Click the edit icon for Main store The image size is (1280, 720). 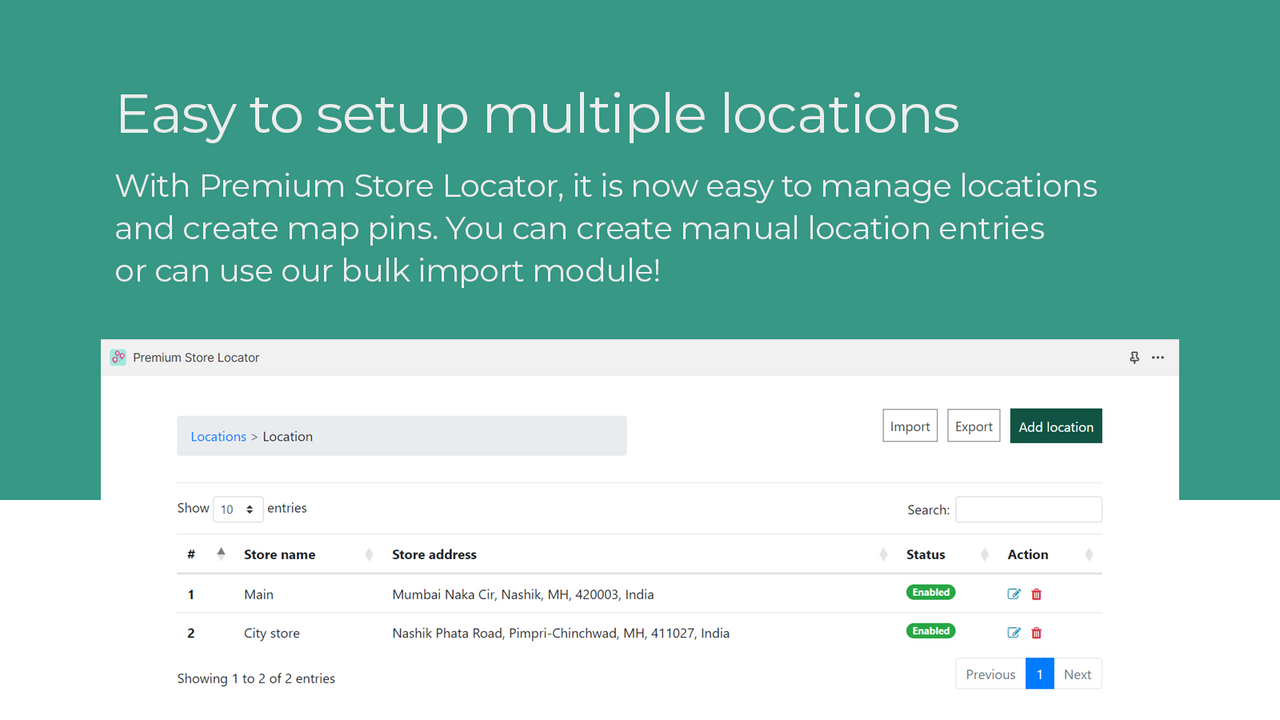coord(1014,593)
